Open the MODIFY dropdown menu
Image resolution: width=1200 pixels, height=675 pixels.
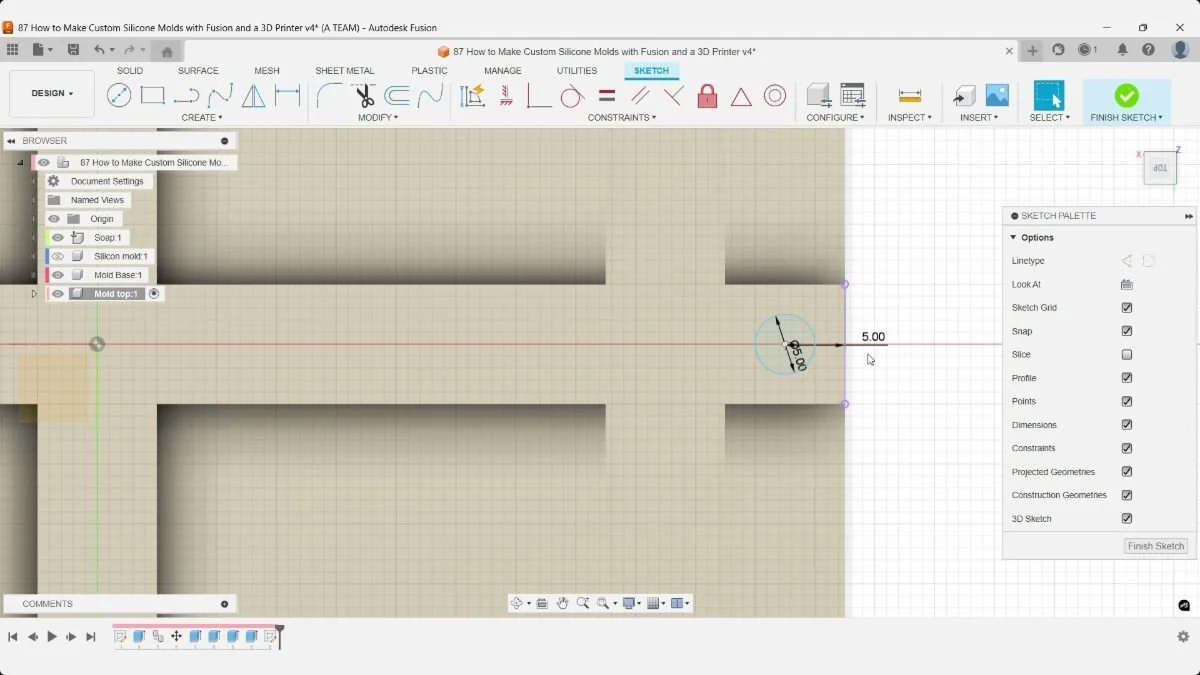point(378,118)
